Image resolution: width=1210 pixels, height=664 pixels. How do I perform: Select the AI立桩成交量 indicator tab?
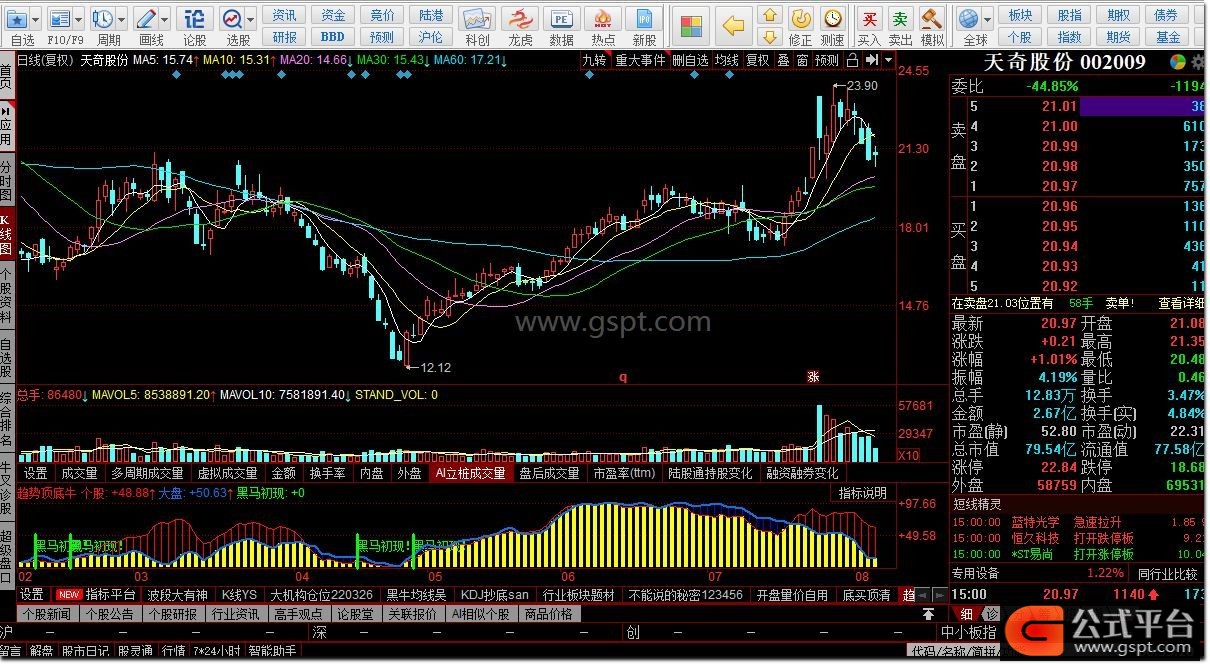tap(471, 473)
